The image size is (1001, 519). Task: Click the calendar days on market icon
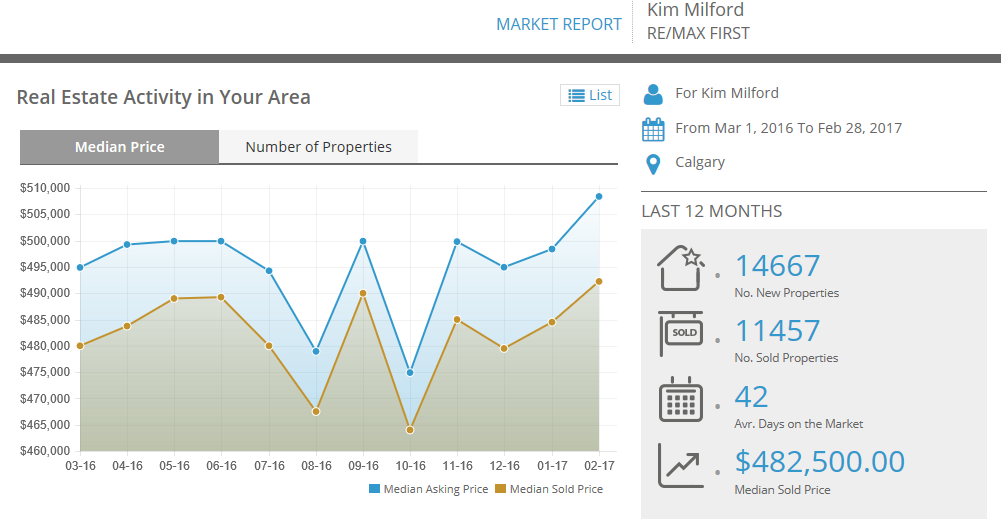pos(681,399)
